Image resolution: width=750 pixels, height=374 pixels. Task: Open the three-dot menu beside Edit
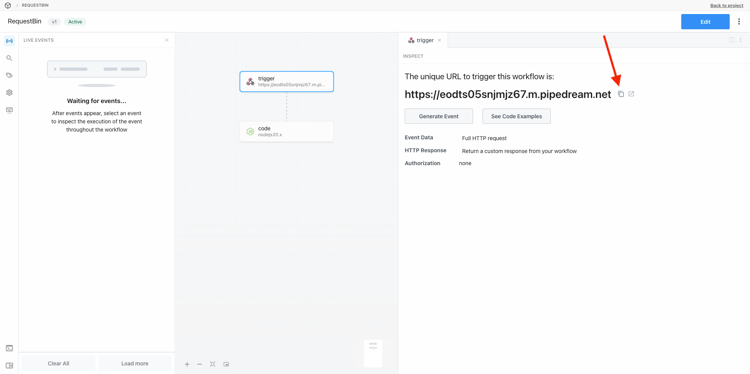tap(739, 22)
